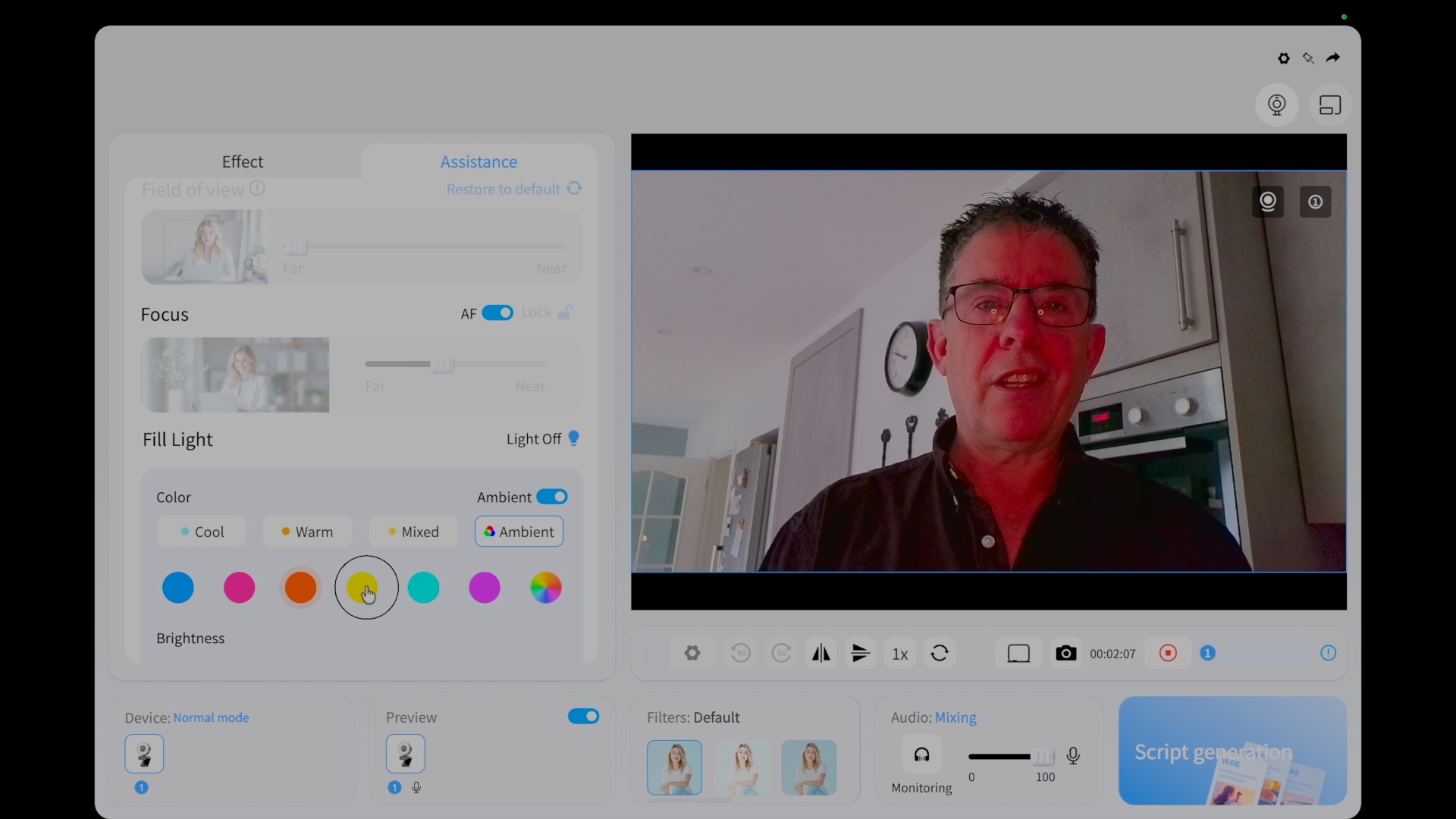Click the aspect ratio frame icon

click(x=1018, y=654)
